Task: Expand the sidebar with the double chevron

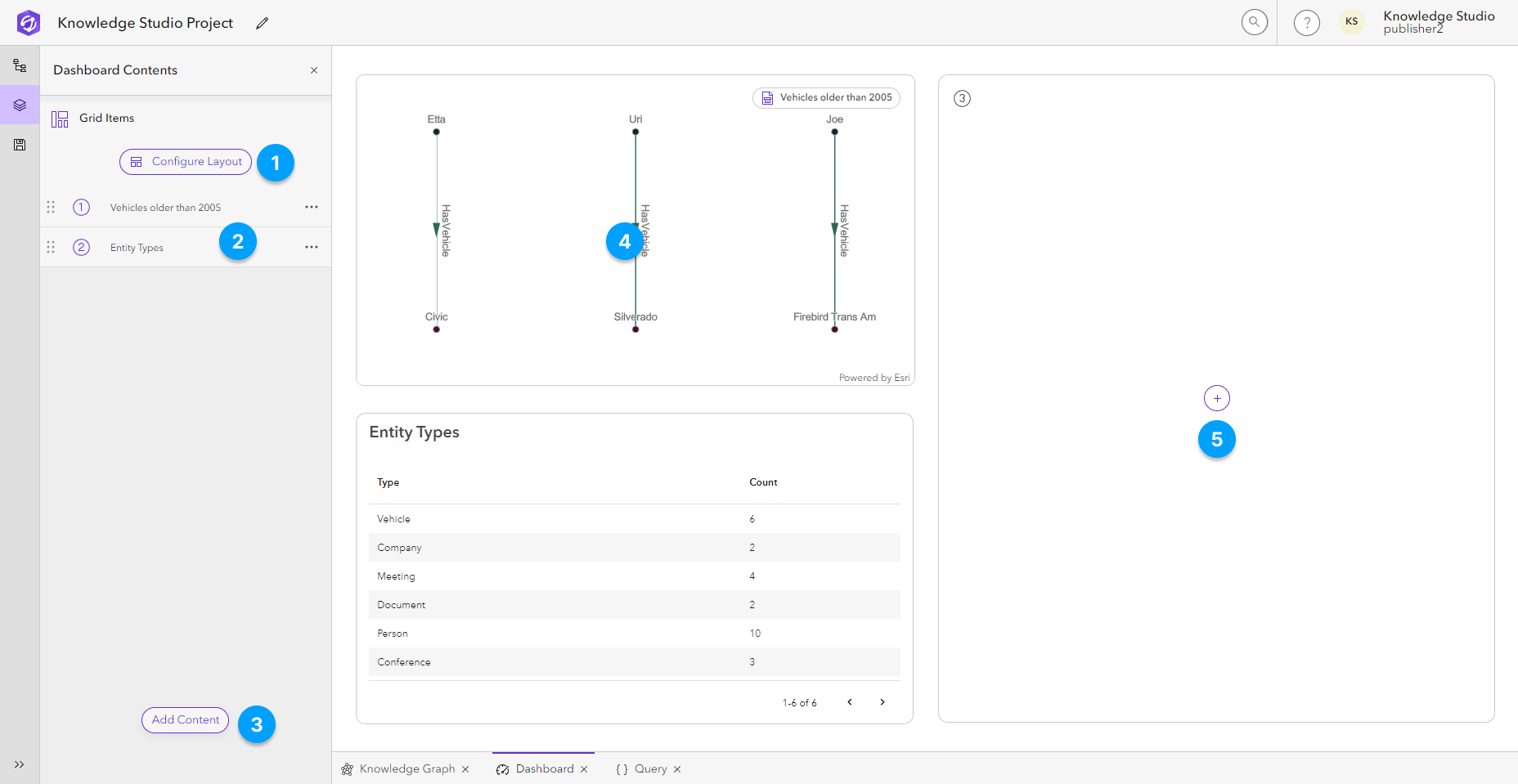Action: tap(19, 764)
